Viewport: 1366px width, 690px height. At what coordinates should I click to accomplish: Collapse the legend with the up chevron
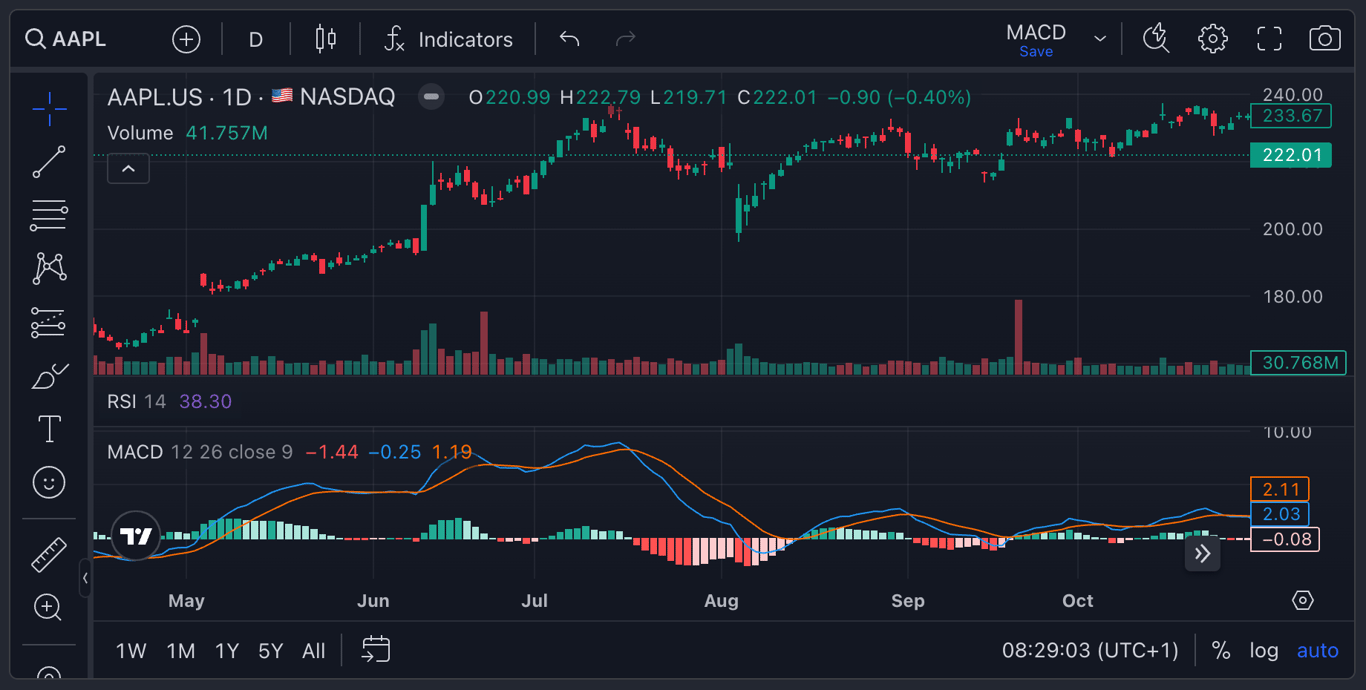(128, 169)
